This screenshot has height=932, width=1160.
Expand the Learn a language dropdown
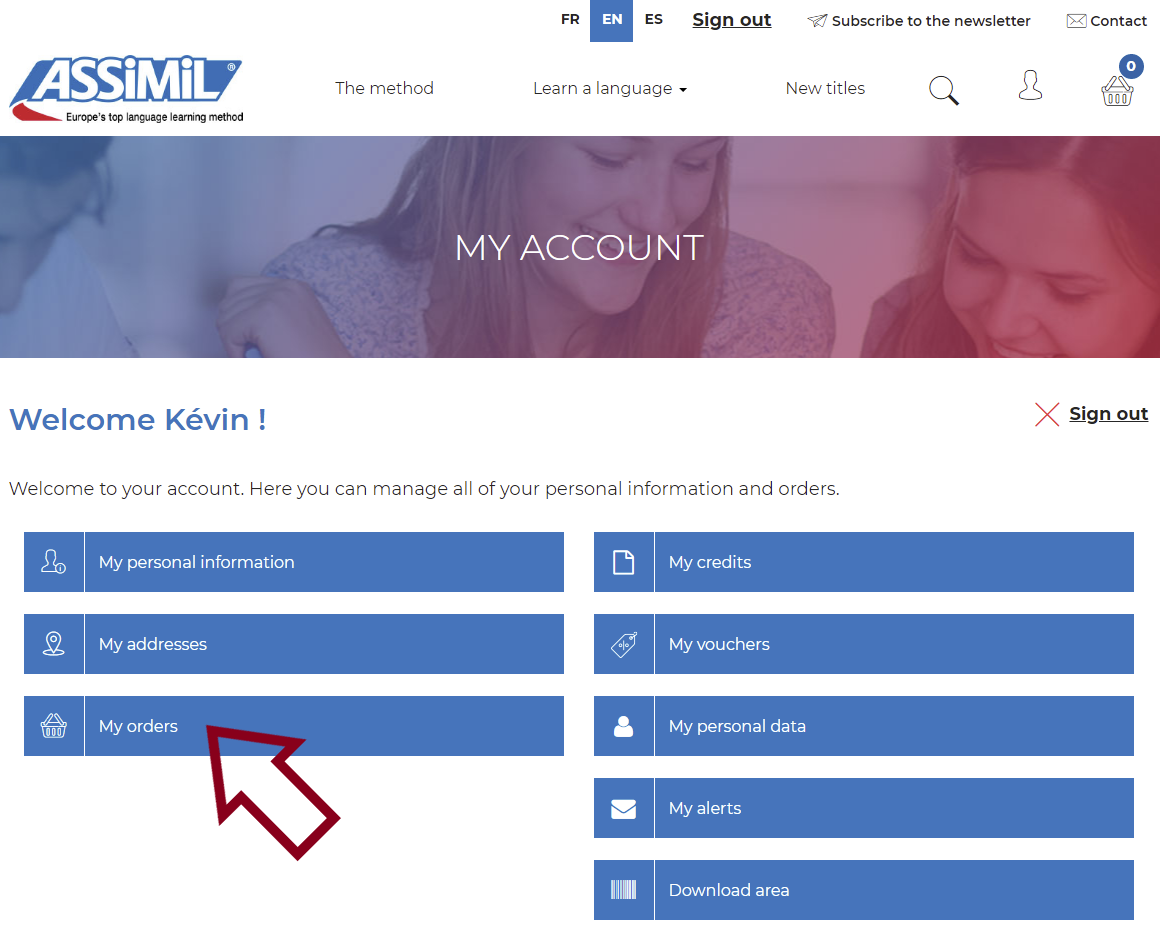[x=610, y=89]
